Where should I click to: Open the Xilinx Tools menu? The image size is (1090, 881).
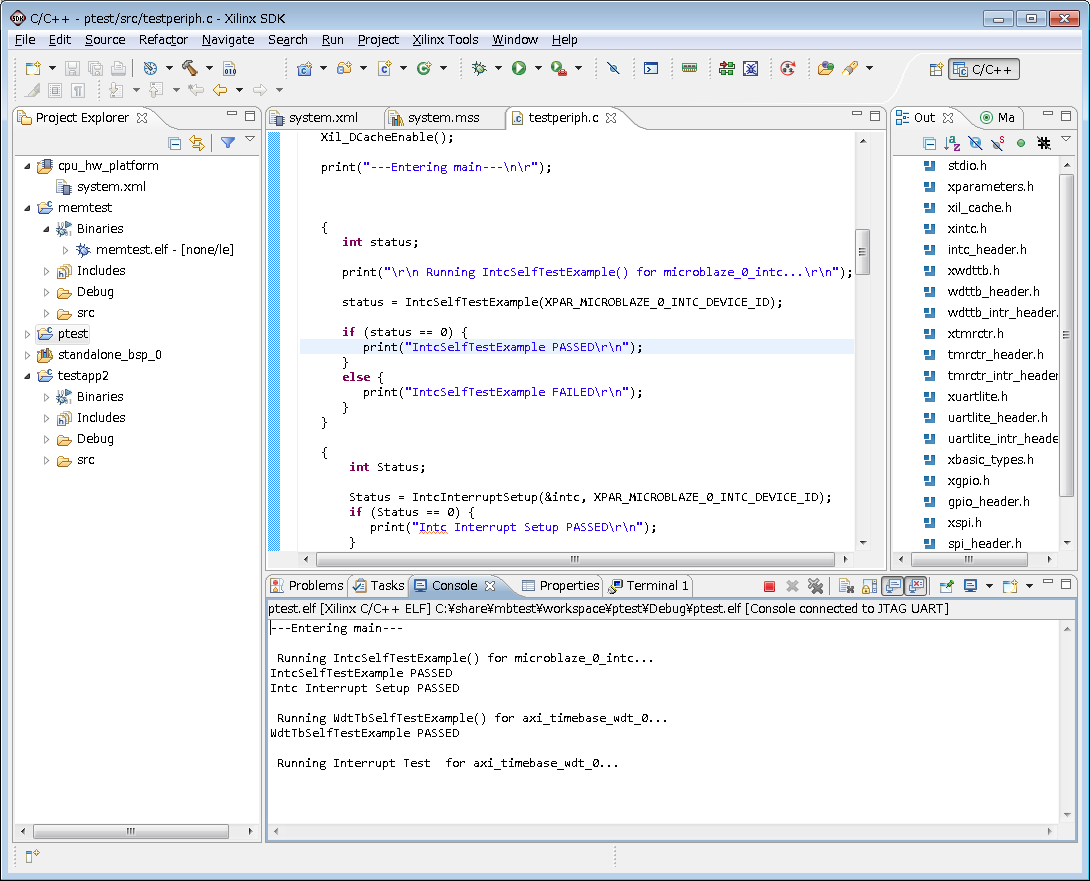point(445,39)
